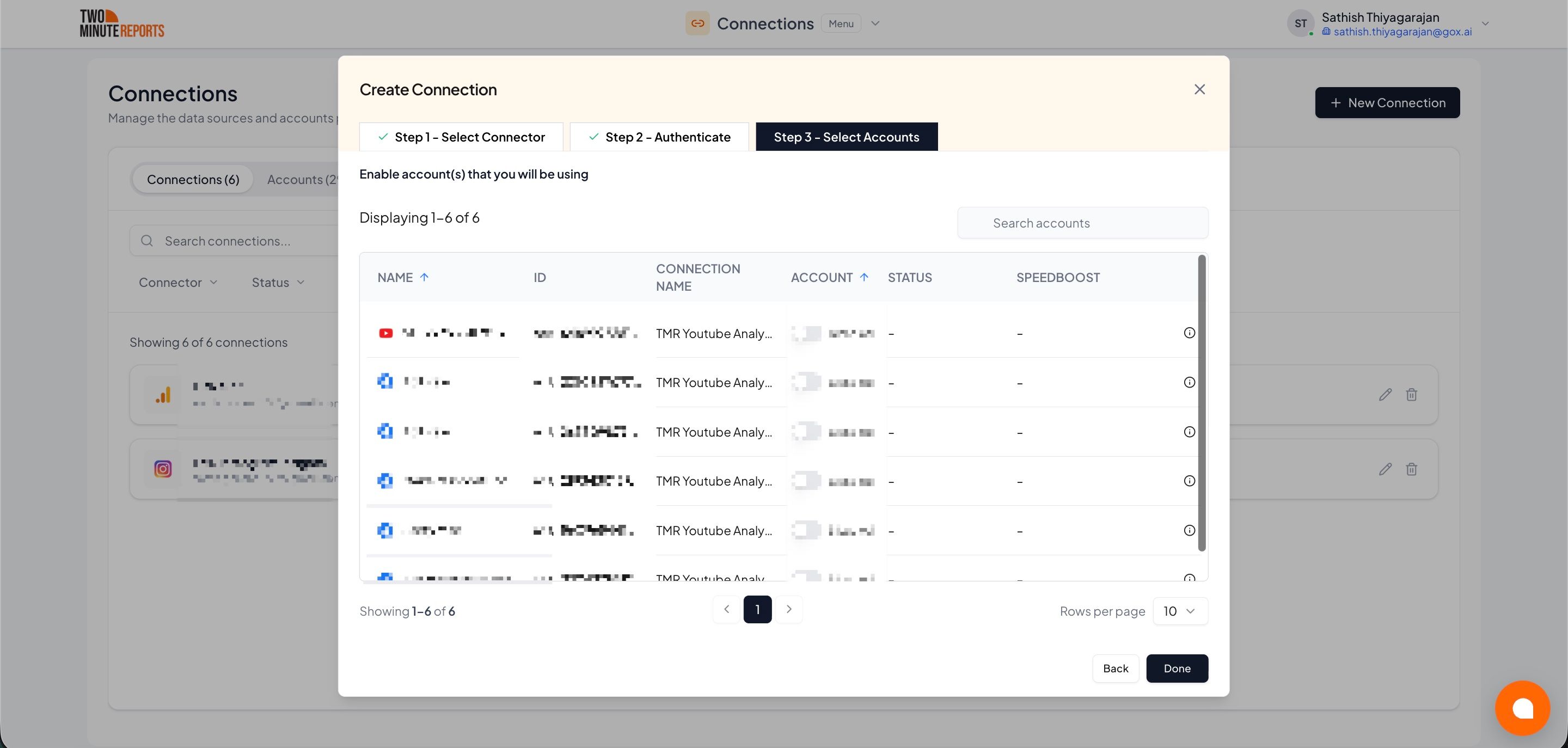The width and height of the screenshot is (1568, 748).
Task: Go to Step 2 - Authenticate tab
Action: [659, 137]
